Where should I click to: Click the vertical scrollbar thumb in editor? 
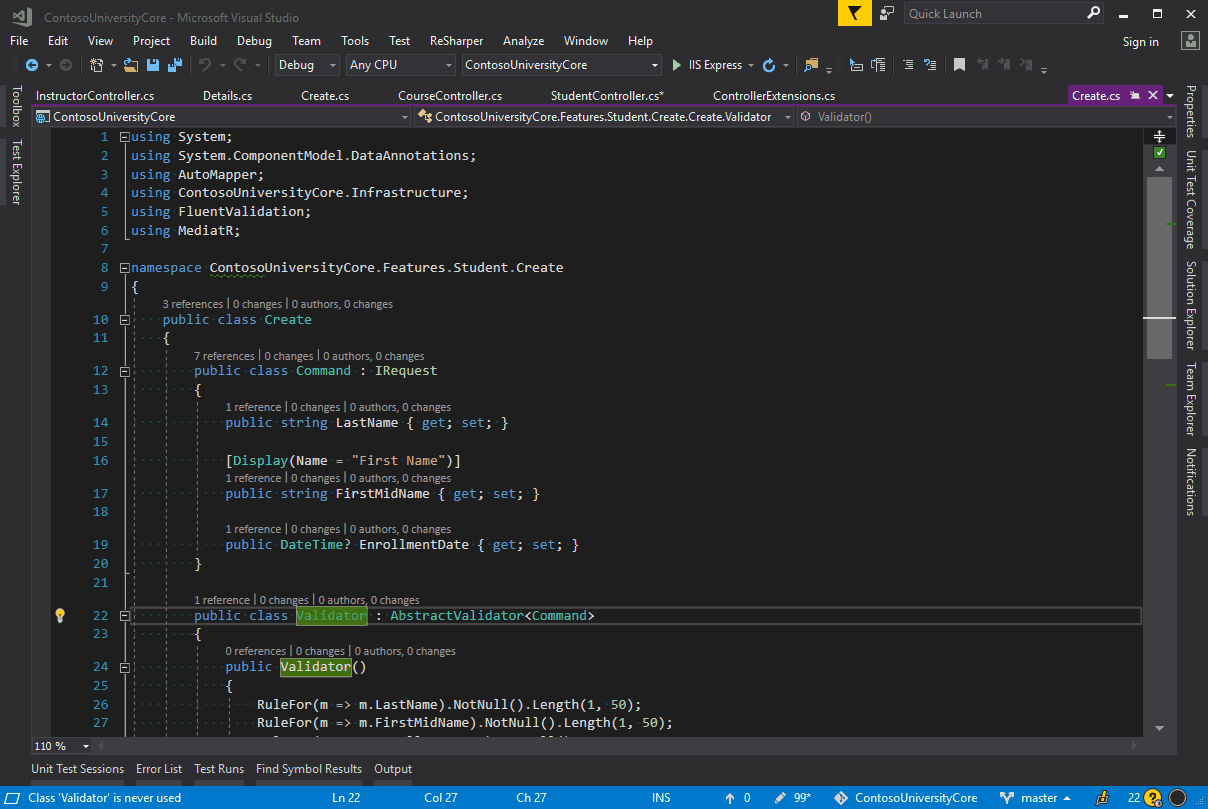(1159, 268)
